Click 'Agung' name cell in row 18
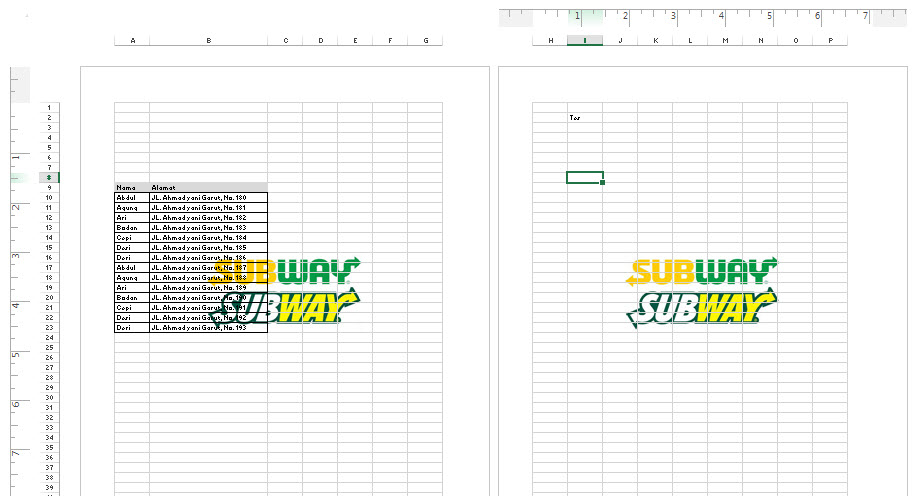Image resolution: width=914 pixels, height=496 pixels. click(132, 277)
